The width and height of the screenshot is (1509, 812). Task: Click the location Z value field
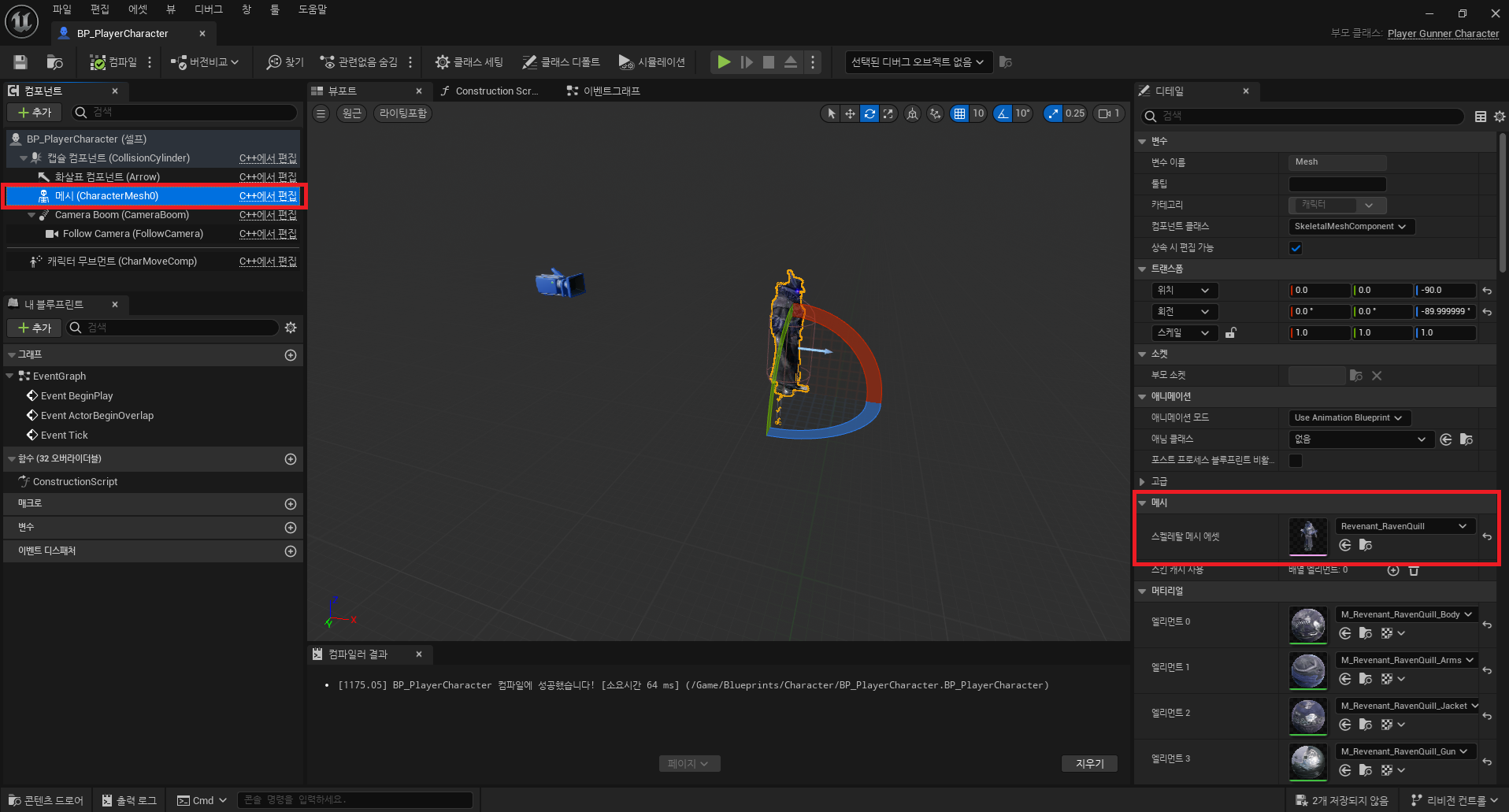tap(1445, 291)
